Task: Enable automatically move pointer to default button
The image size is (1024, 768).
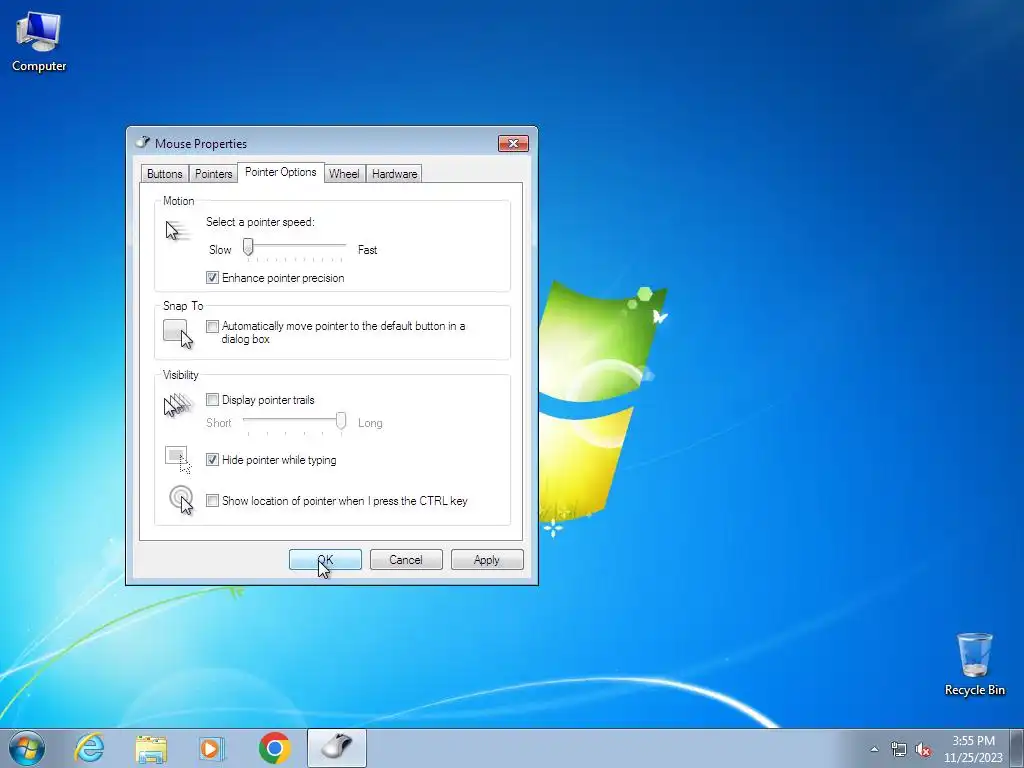Action: (212, 326)
